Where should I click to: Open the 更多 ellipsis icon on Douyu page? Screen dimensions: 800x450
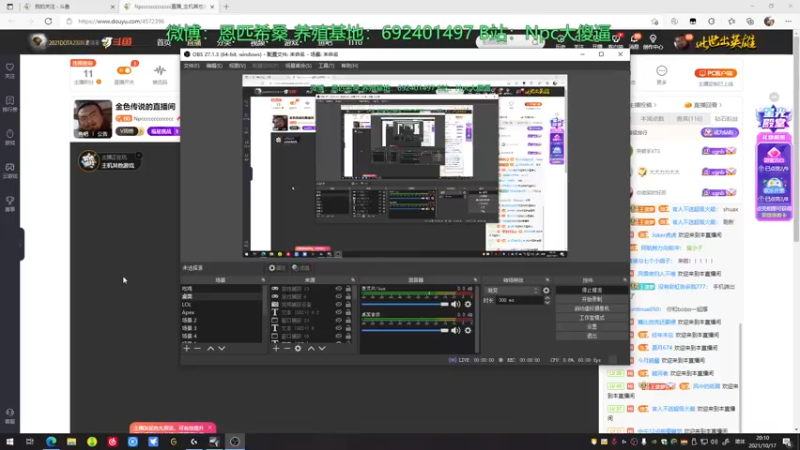pos(662,70)
